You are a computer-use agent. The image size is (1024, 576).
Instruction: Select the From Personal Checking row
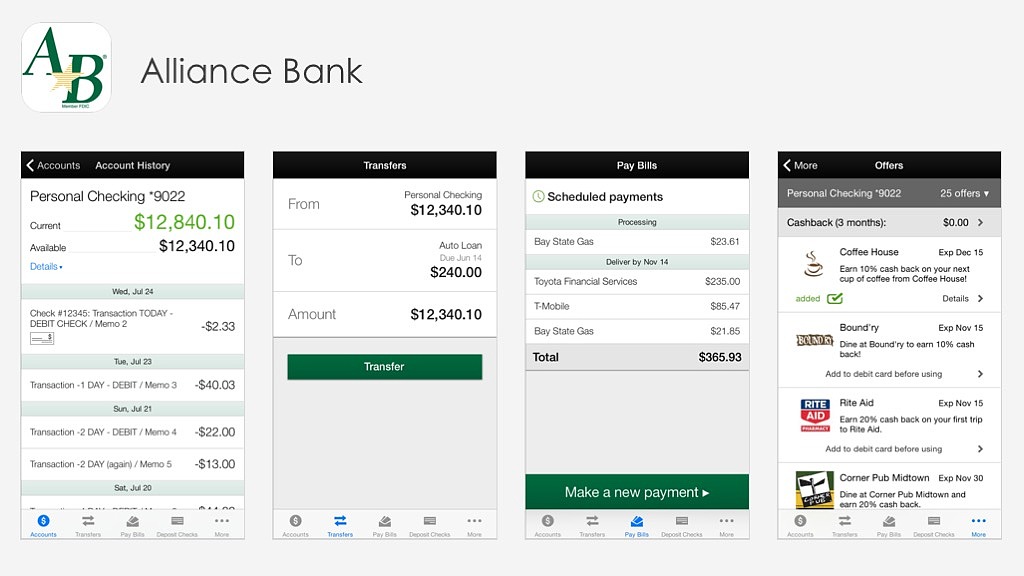[385, 204]
